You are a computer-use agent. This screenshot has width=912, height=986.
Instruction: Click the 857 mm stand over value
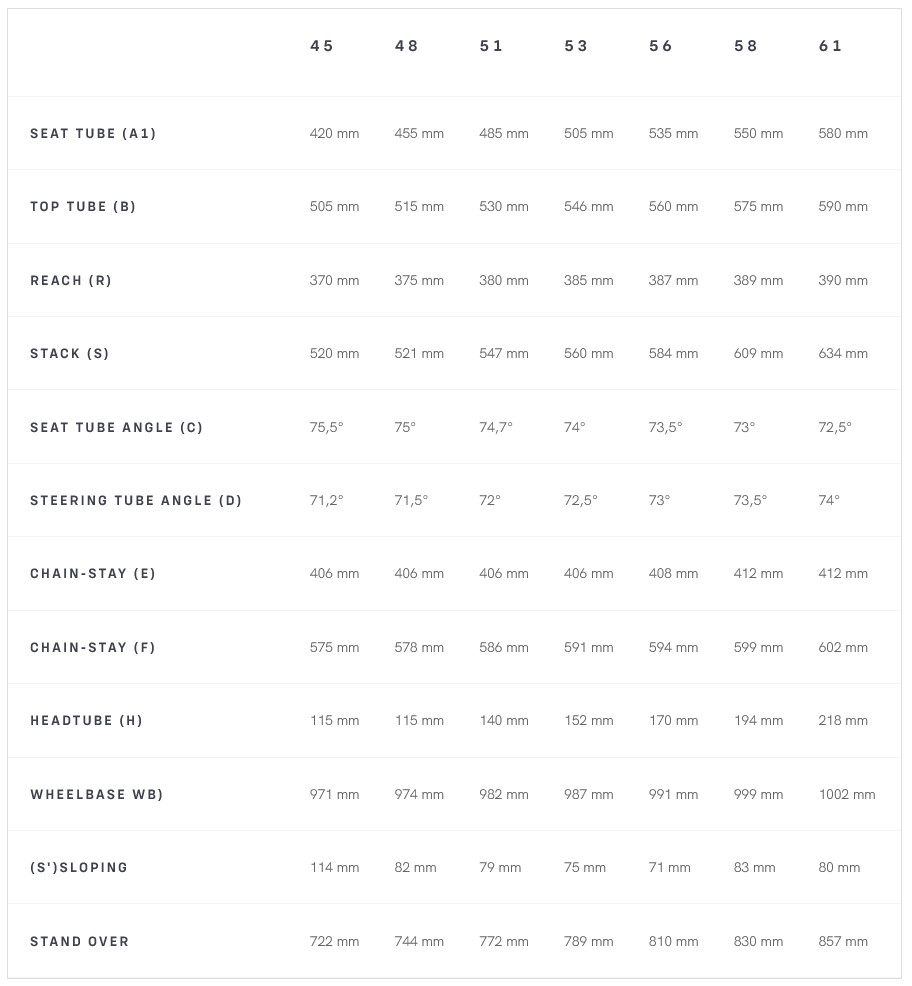(843, 942)
